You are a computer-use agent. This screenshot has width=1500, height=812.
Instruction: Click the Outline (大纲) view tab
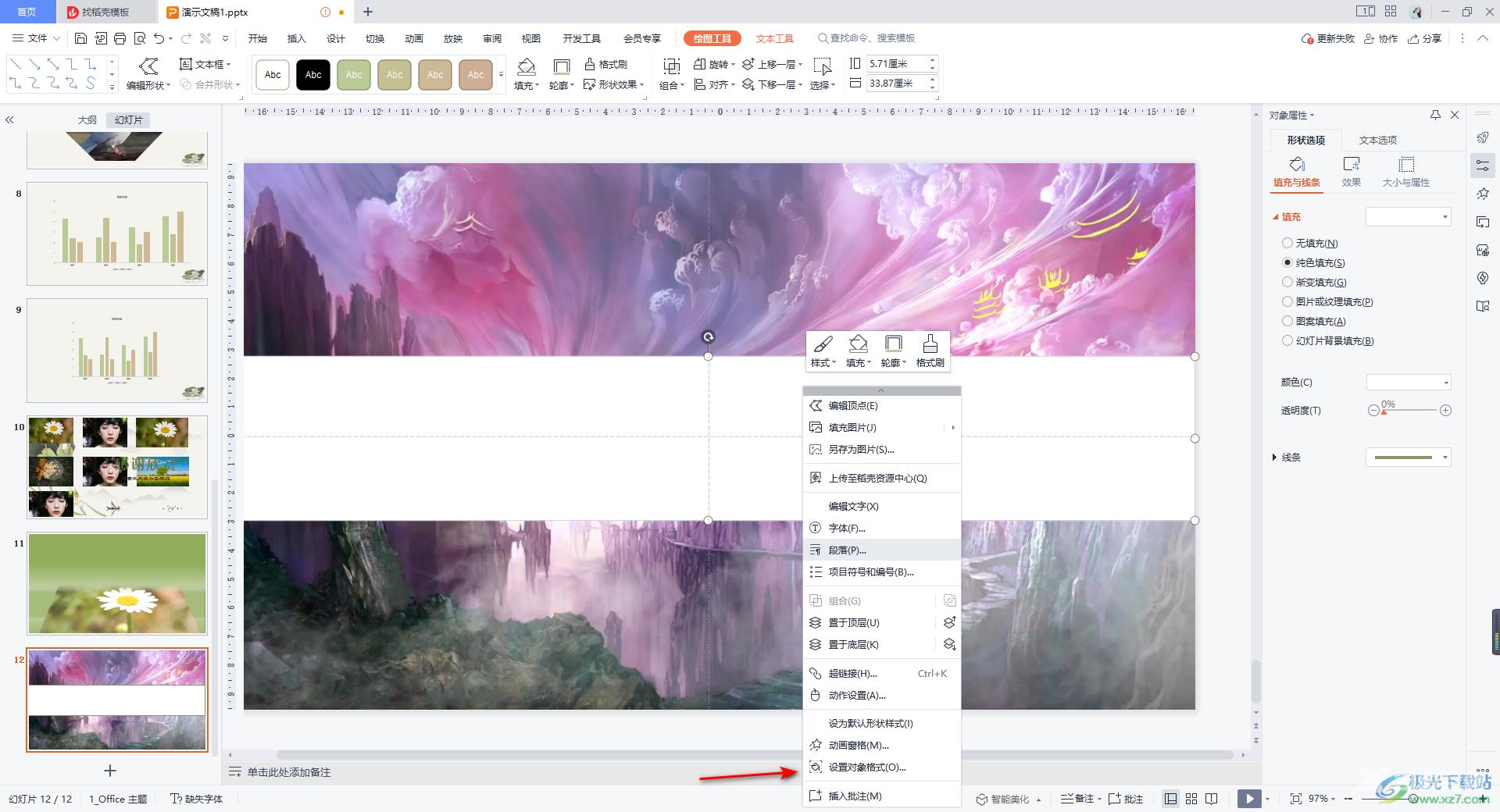(x=87, y=119)
